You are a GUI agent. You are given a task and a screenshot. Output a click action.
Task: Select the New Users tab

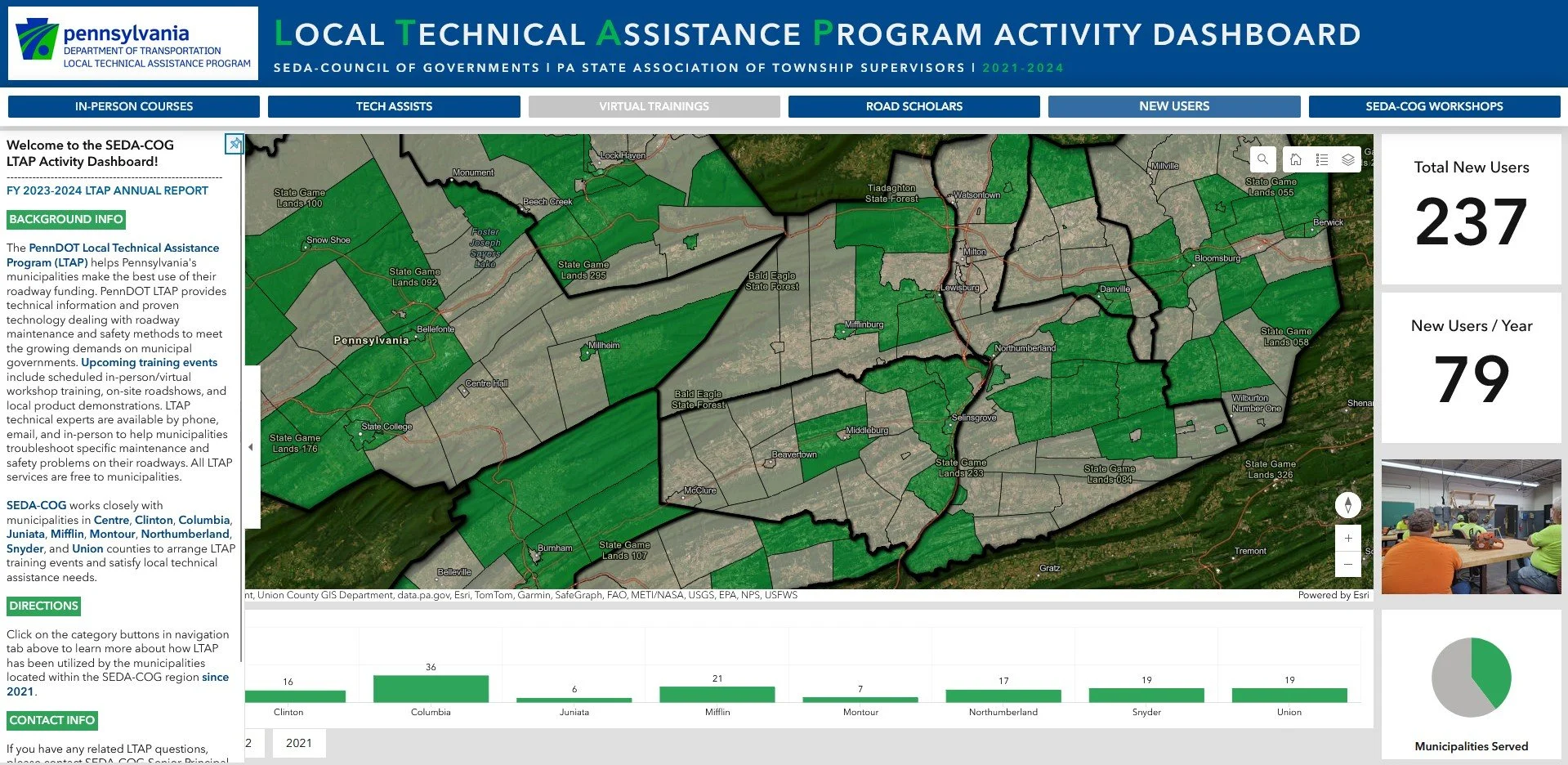(1174, 106)
